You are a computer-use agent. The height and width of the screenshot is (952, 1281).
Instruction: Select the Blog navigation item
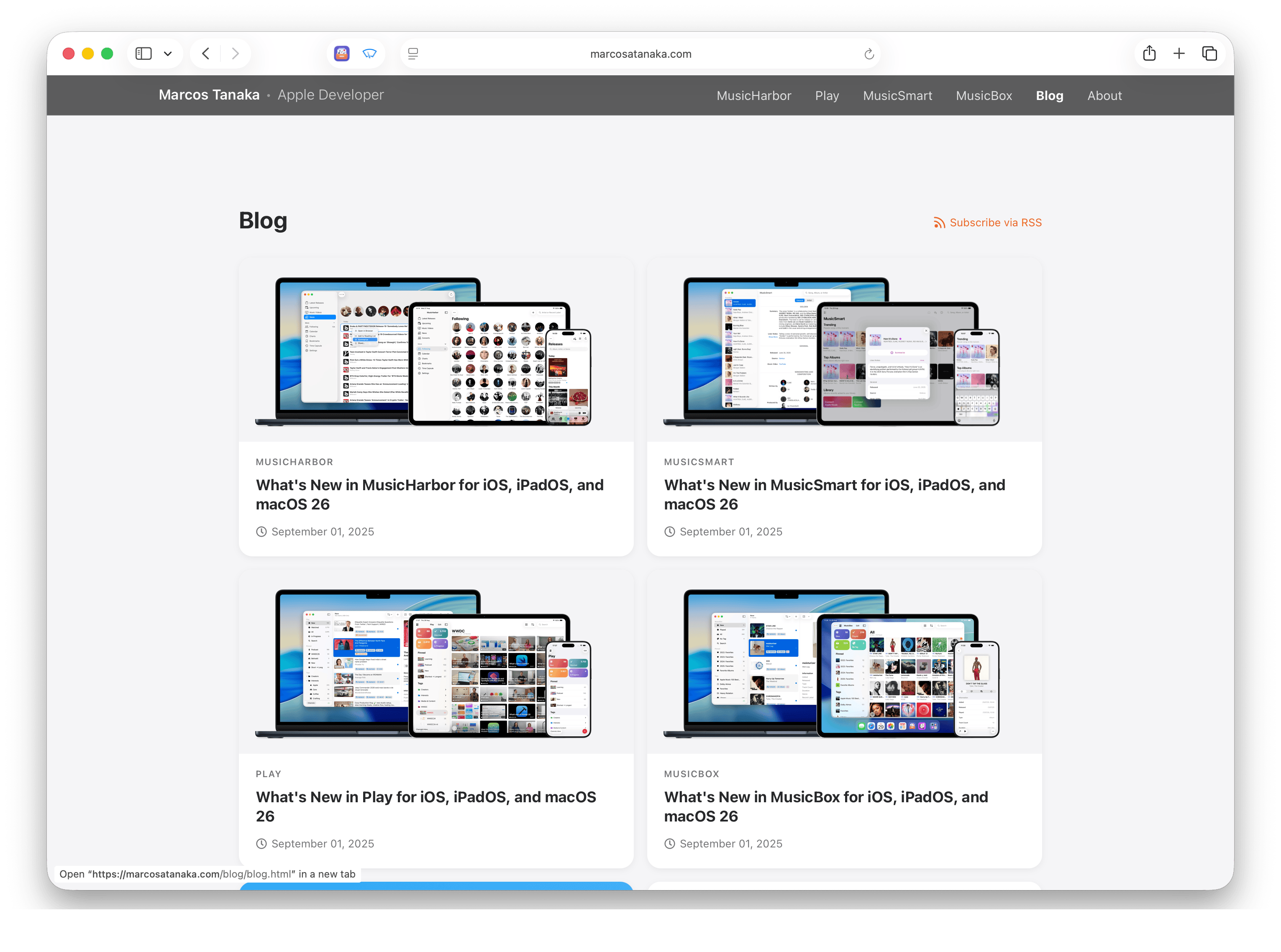(1049, 96)
